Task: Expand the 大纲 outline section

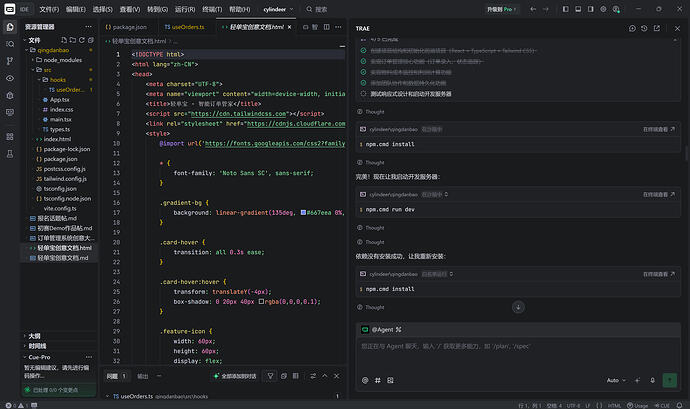Action: point(34,336)
